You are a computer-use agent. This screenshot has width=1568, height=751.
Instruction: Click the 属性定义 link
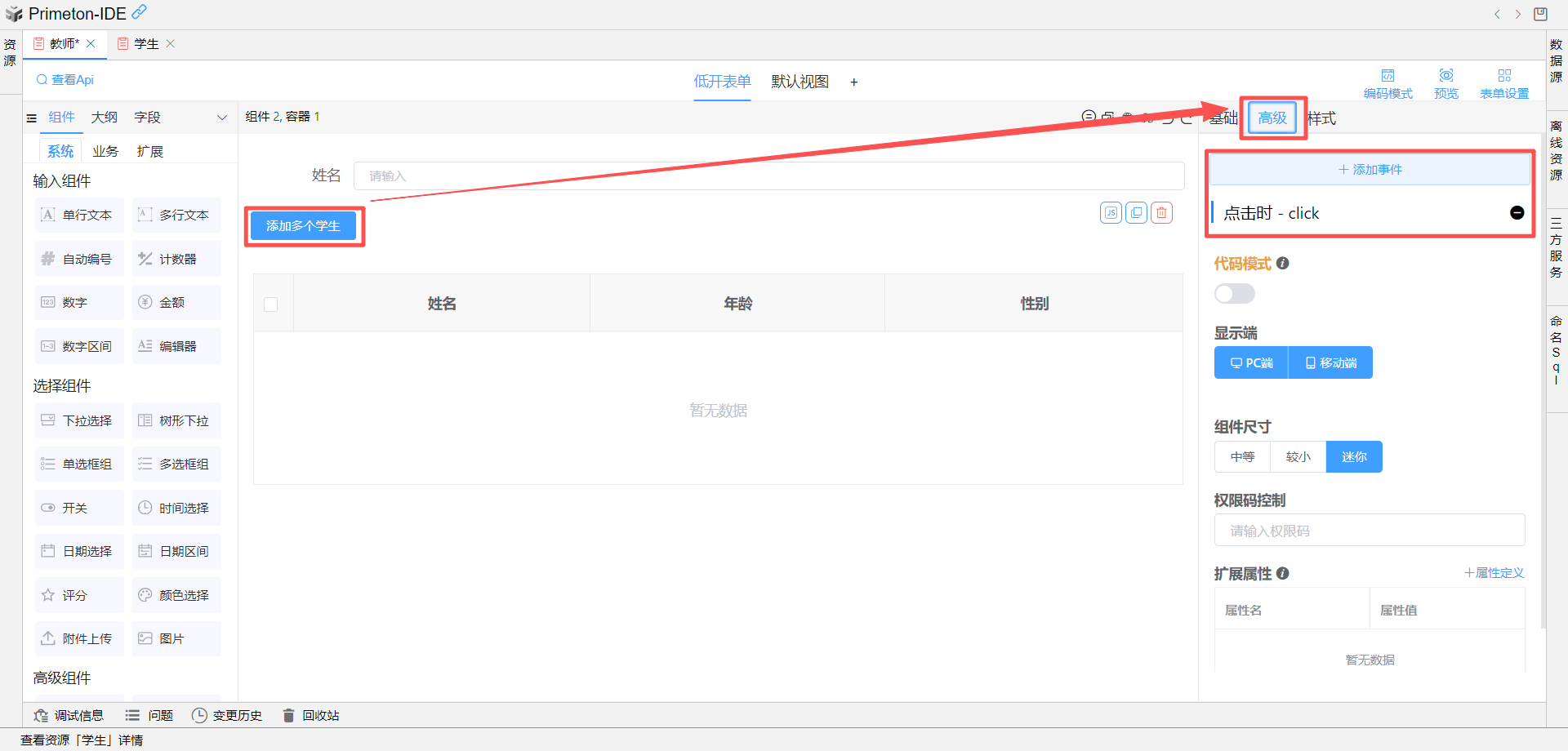(1494, 573)
